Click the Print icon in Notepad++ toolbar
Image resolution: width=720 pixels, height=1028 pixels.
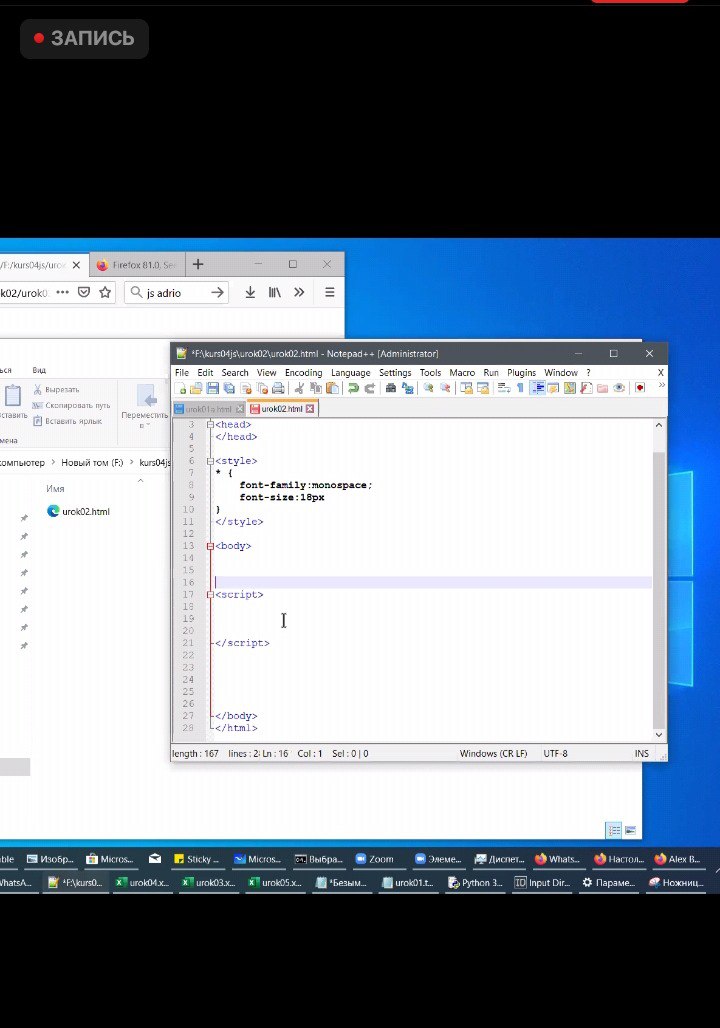(x=278, y=388)
